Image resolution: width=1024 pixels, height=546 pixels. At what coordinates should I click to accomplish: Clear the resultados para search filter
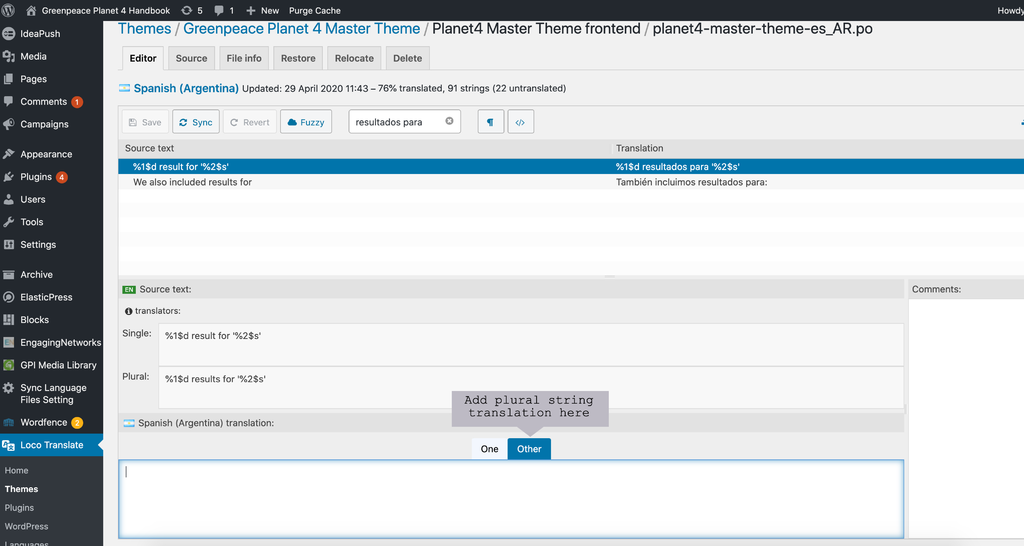449,121
